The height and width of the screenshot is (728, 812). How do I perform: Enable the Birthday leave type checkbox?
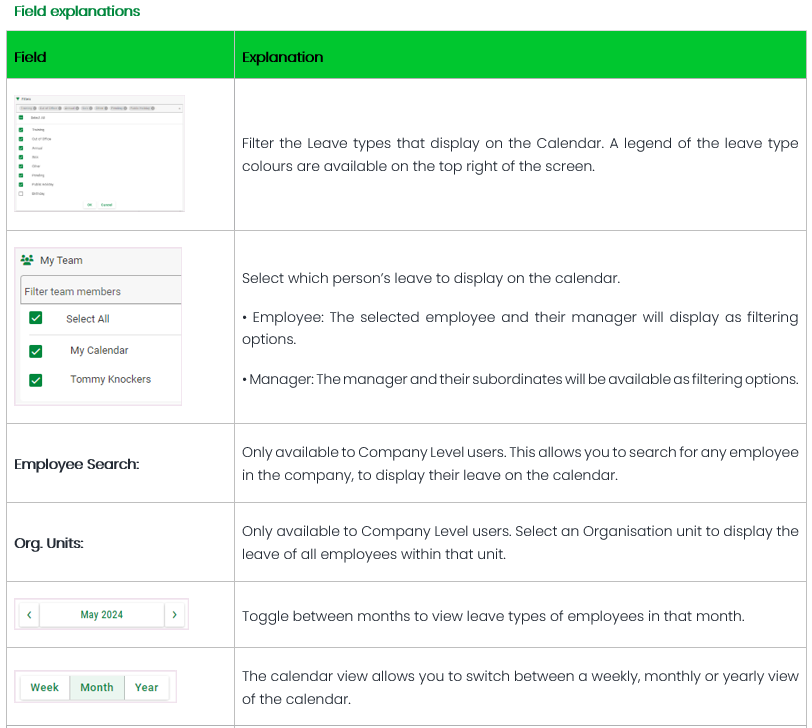(21, 193)
